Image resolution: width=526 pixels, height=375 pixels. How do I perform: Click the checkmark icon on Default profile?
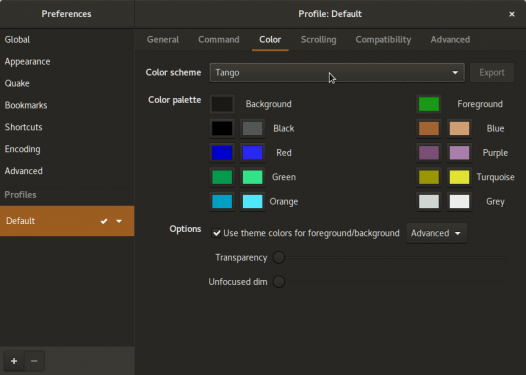104,221
